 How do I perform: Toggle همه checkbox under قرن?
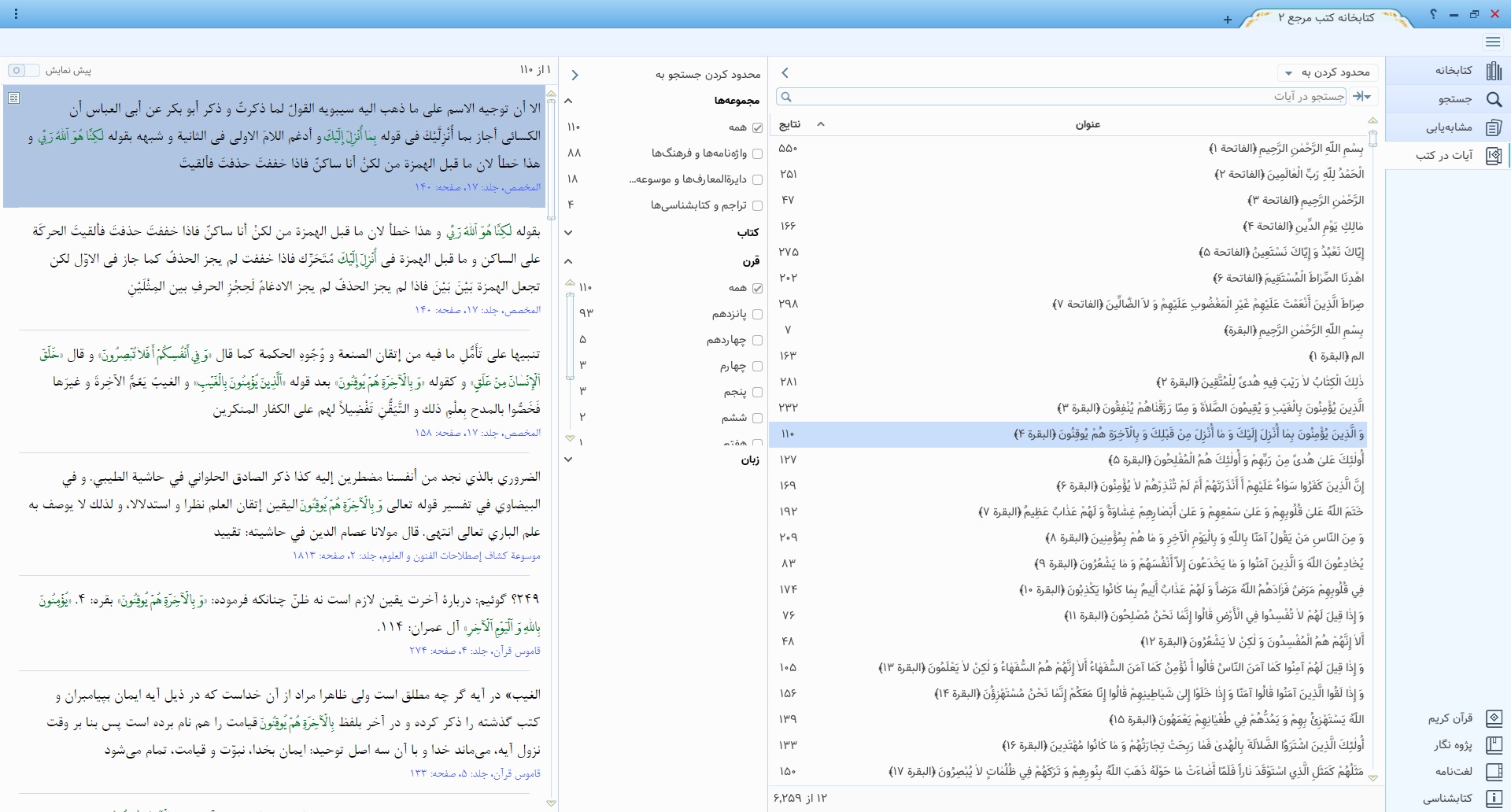[757, 288]
